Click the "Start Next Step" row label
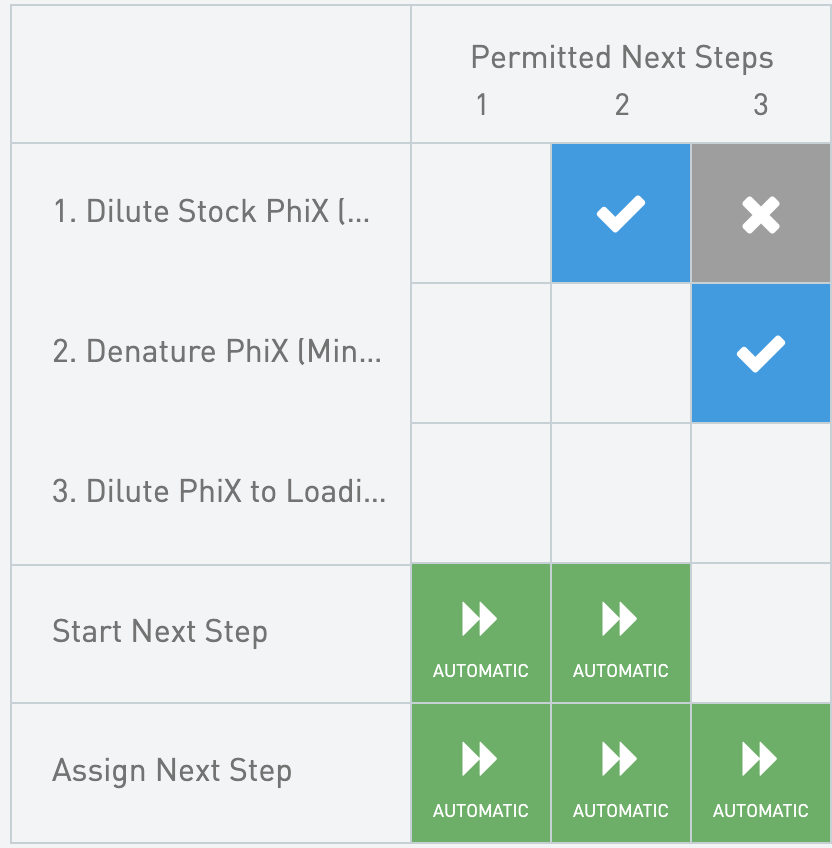 point(160,632)
